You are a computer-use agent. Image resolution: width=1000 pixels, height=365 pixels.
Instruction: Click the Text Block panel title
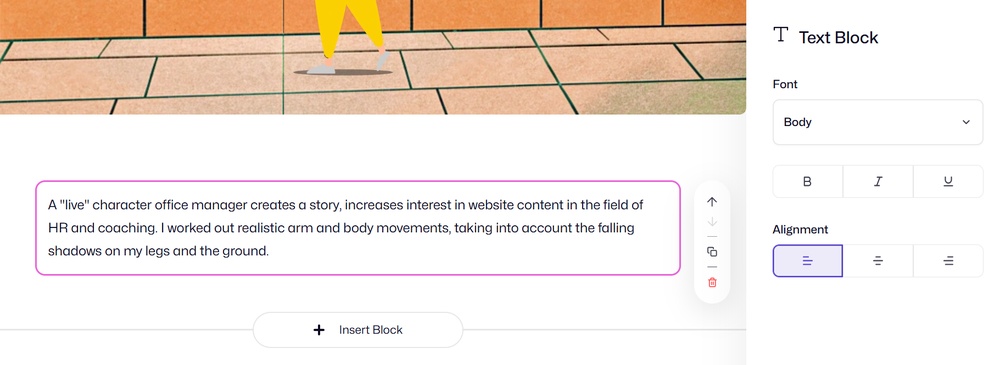point(838,38)
